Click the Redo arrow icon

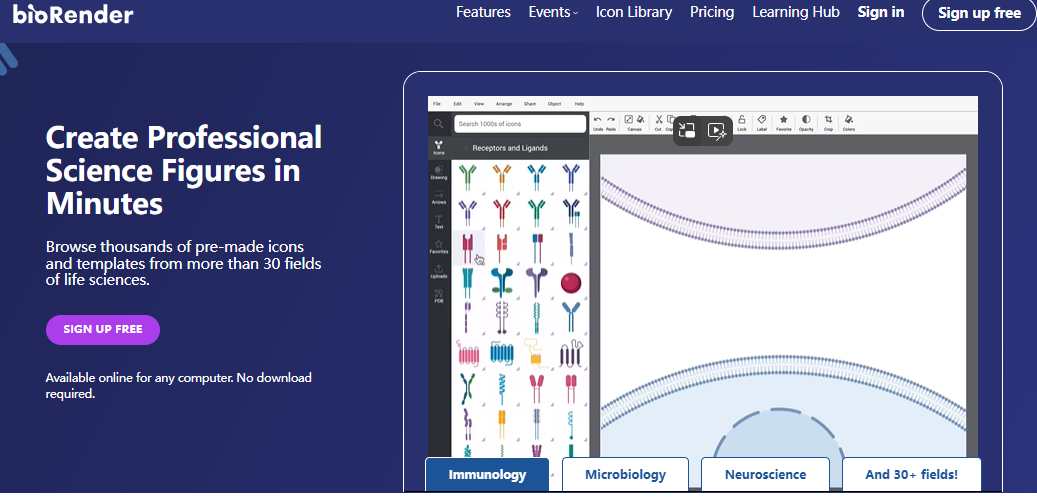click(x=610, y=120)
